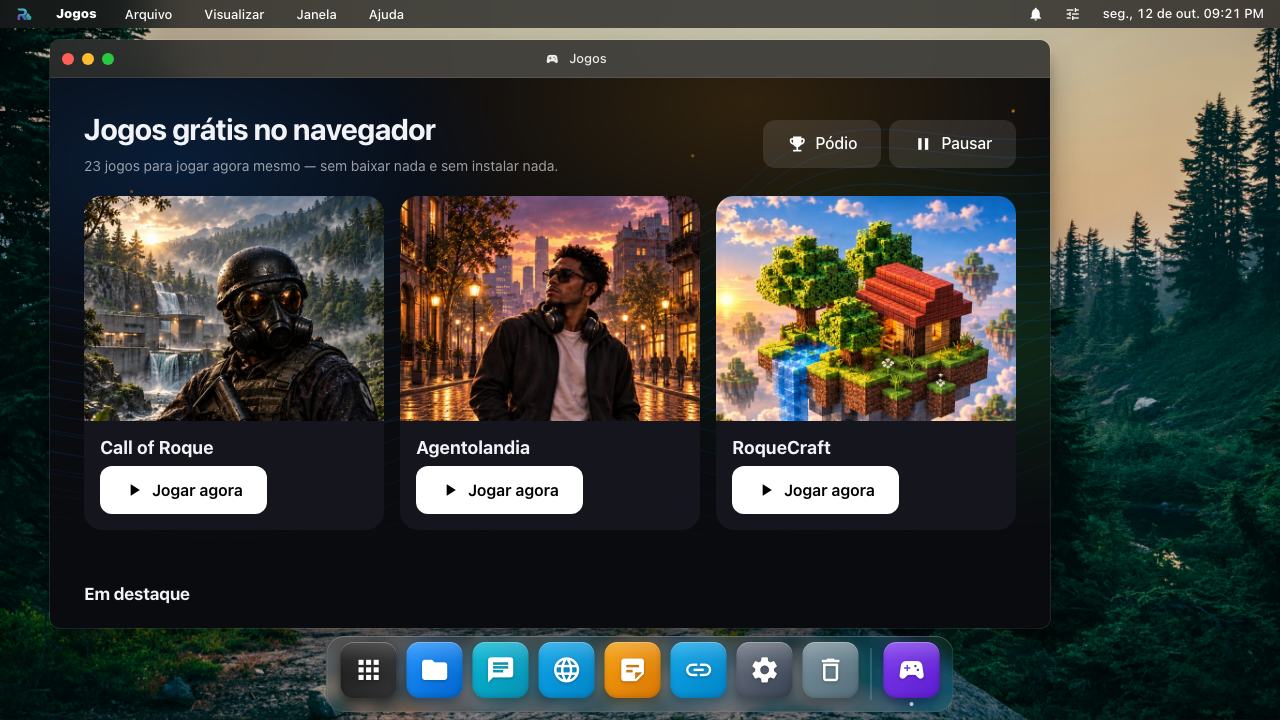
Task: Launch RoqueCraft with Jogar agora
Action: [815, 490]
